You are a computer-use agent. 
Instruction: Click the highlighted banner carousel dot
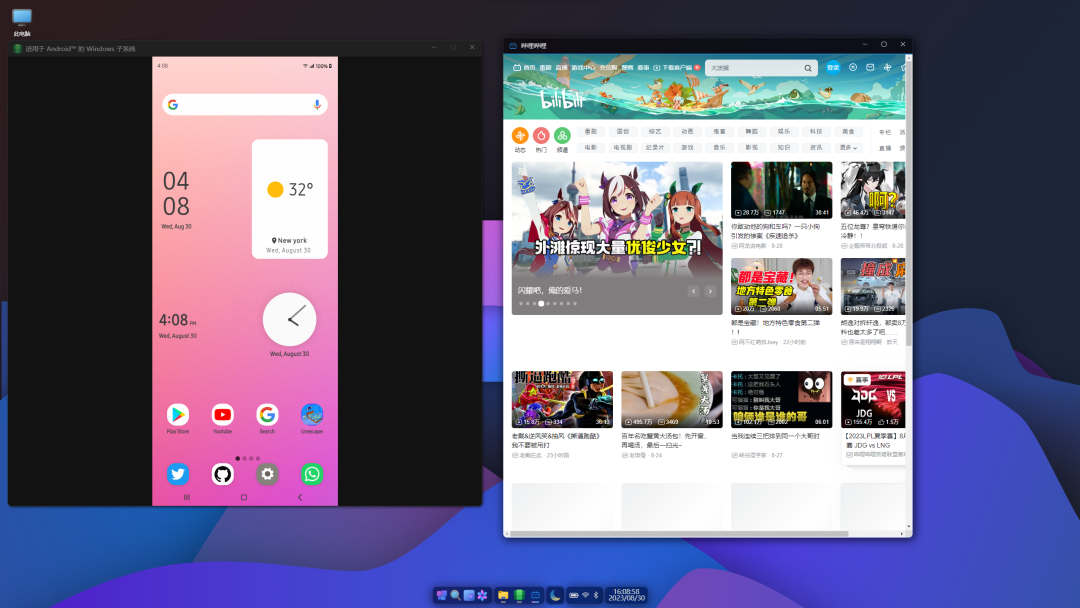tap(541, 304)
